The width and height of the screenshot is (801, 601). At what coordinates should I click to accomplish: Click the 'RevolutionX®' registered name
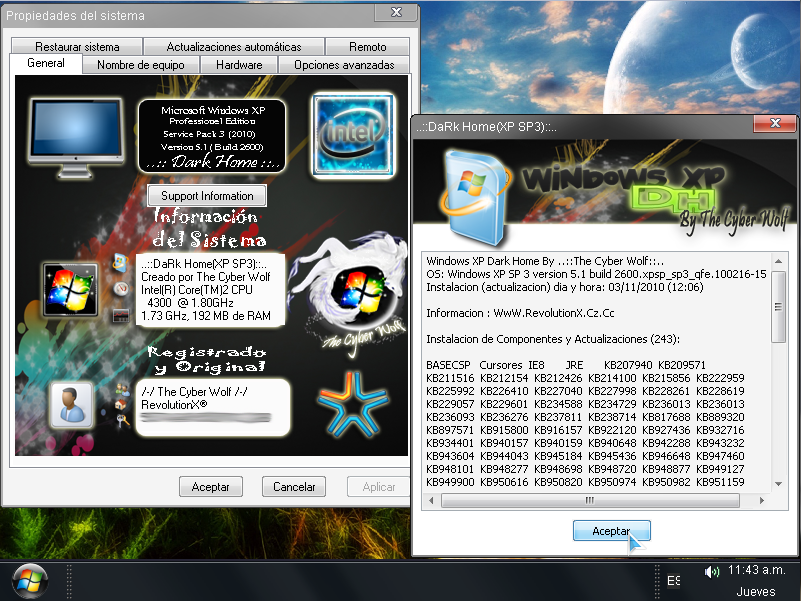174,405
